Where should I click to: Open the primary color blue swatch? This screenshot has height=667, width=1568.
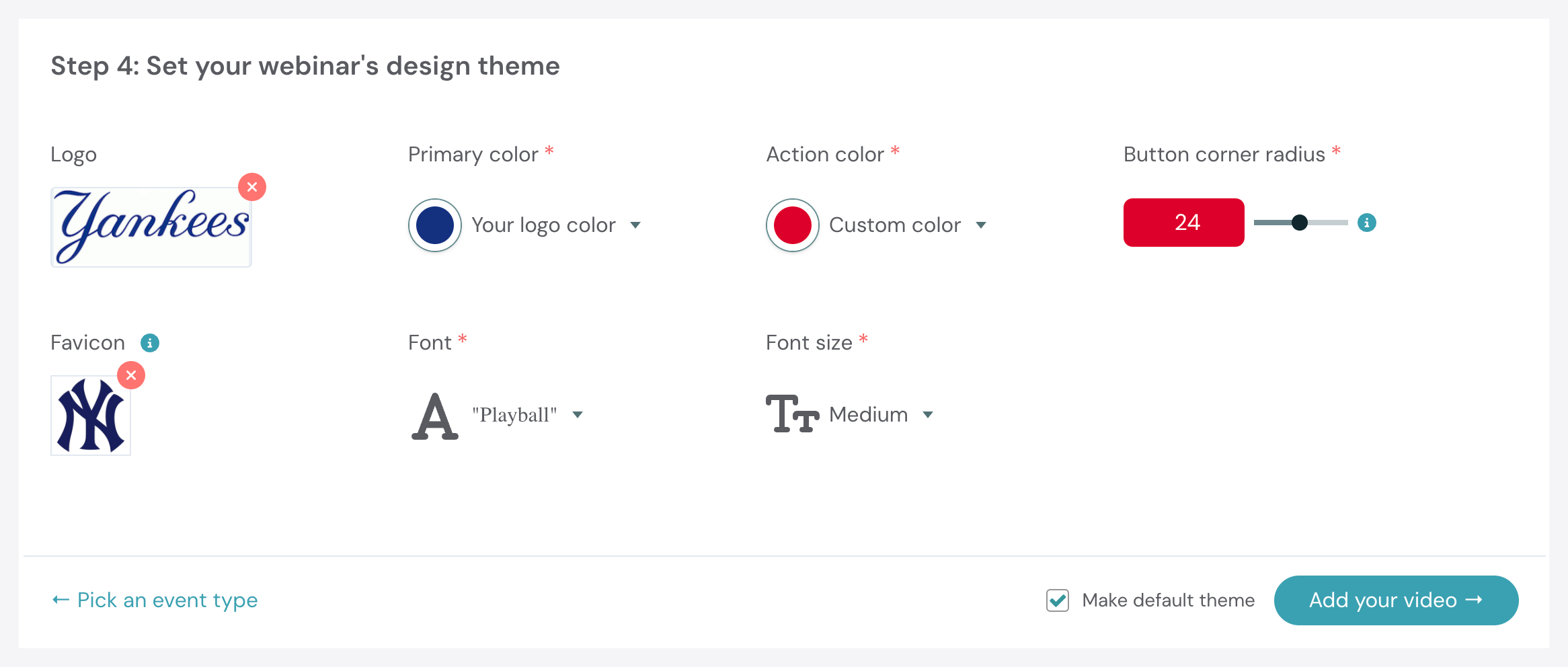point(435,225)
